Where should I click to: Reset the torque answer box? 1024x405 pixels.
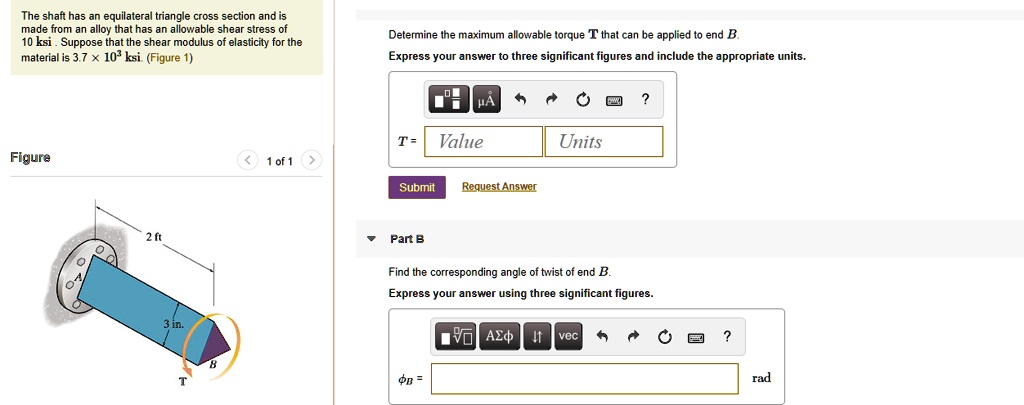(x=583, y=100)
